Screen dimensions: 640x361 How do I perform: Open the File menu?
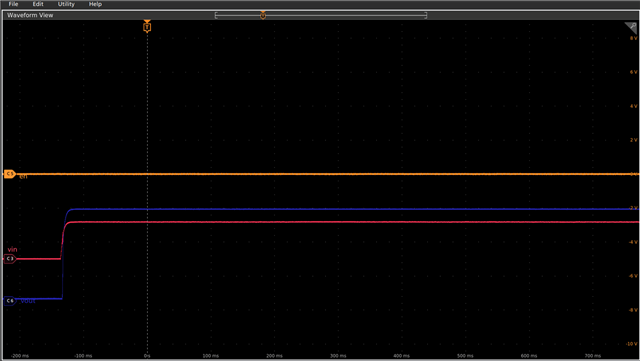tap(13, 4)
